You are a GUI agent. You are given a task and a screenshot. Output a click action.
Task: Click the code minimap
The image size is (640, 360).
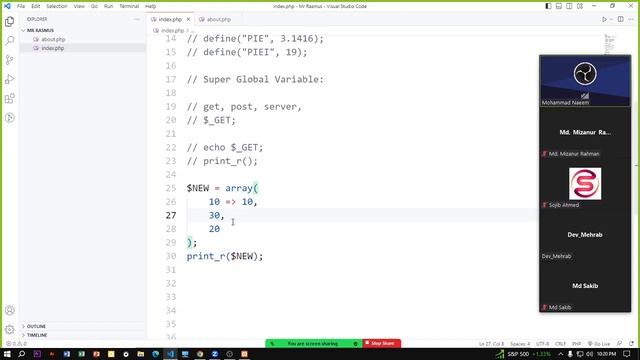(609, 44)
